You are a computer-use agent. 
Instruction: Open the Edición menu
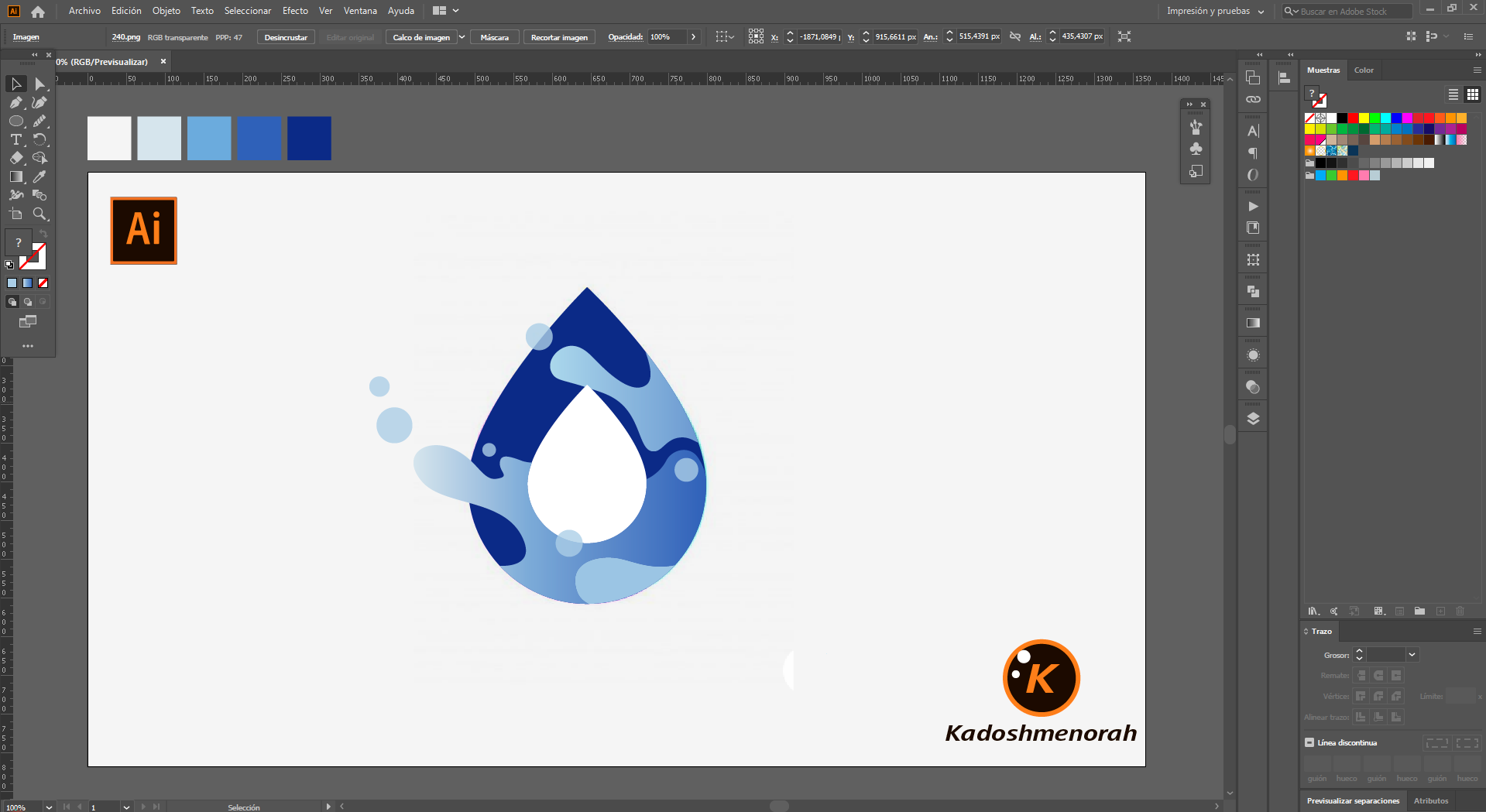(126, 11)
